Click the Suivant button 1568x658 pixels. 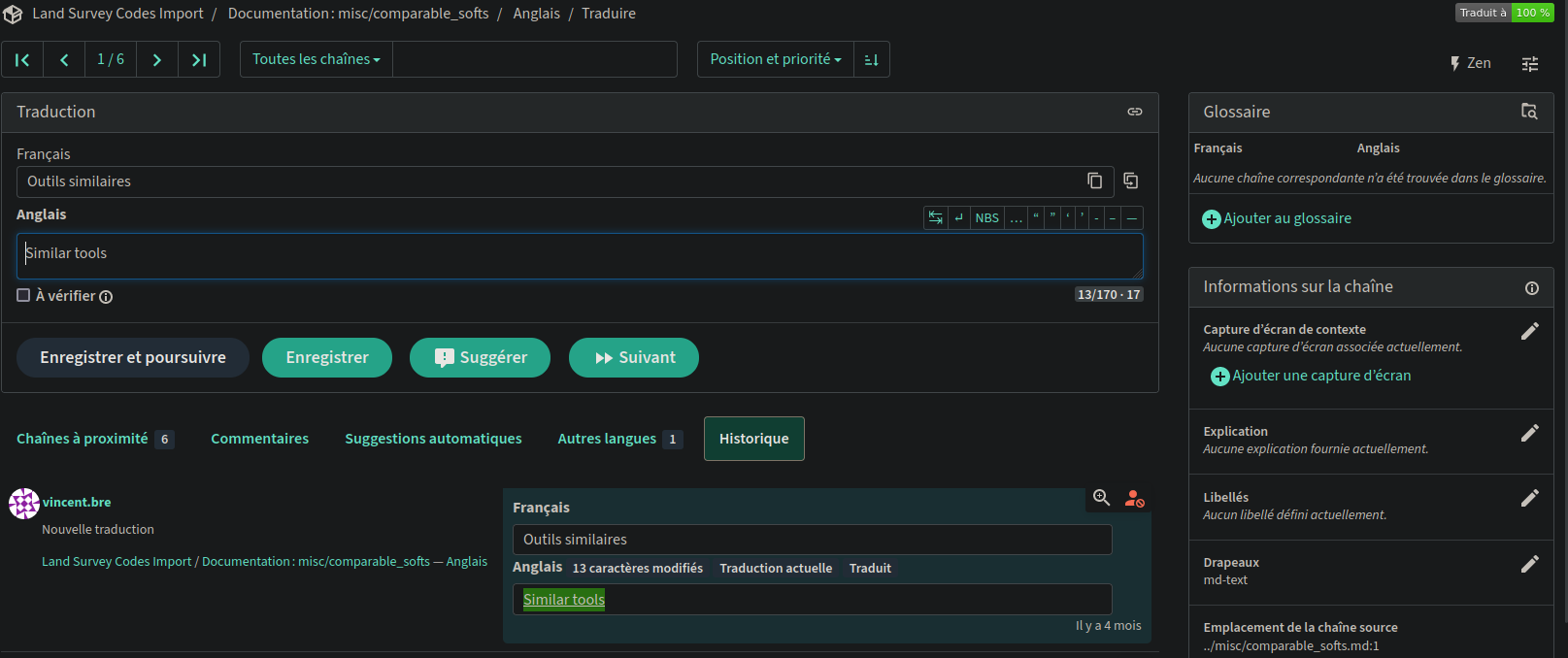(x=634, y=357)
